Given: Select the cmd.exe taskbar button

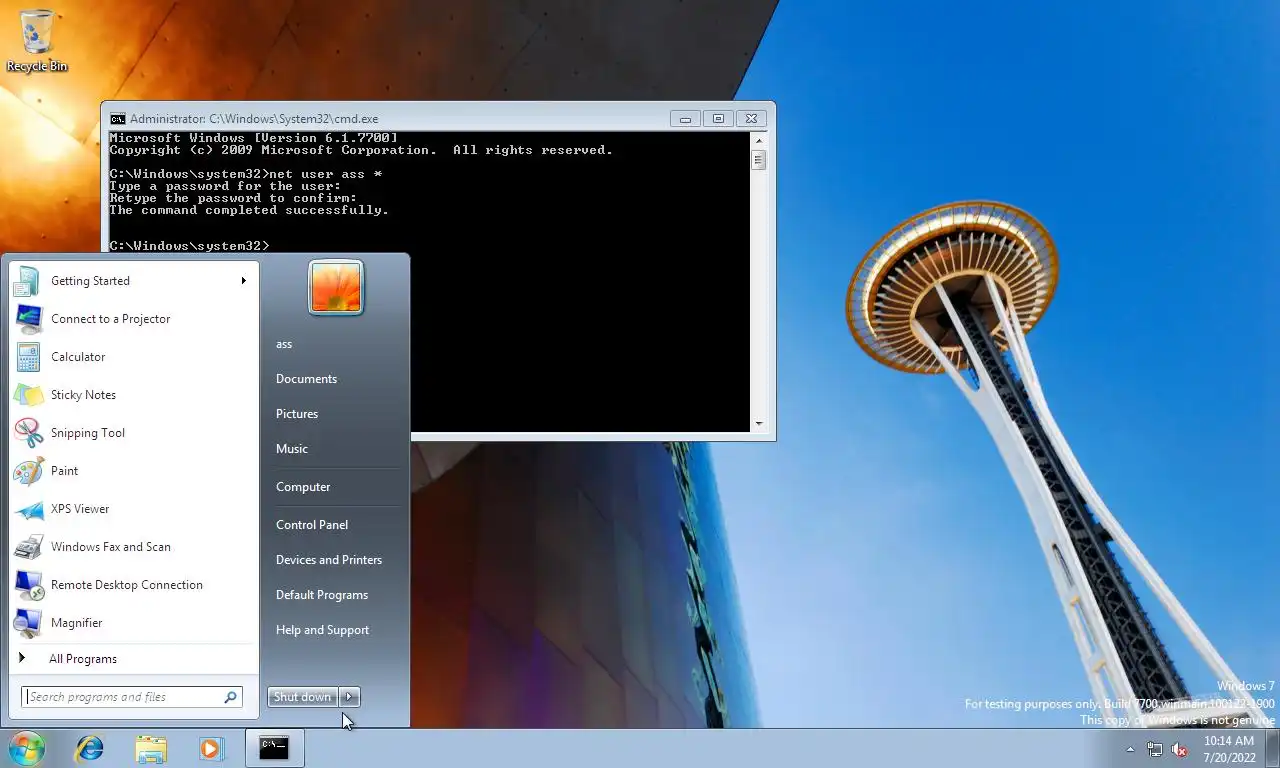Looking at the screenshot, I should coord(274,747).
